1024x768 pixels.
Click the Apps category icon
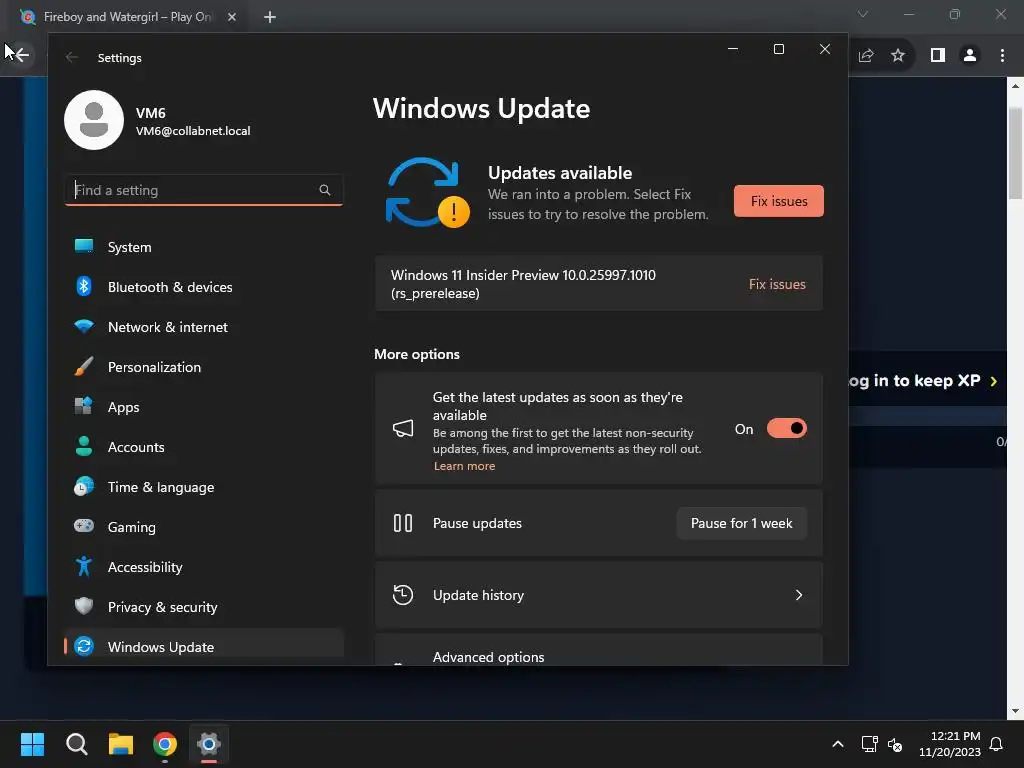pos(84,406)
